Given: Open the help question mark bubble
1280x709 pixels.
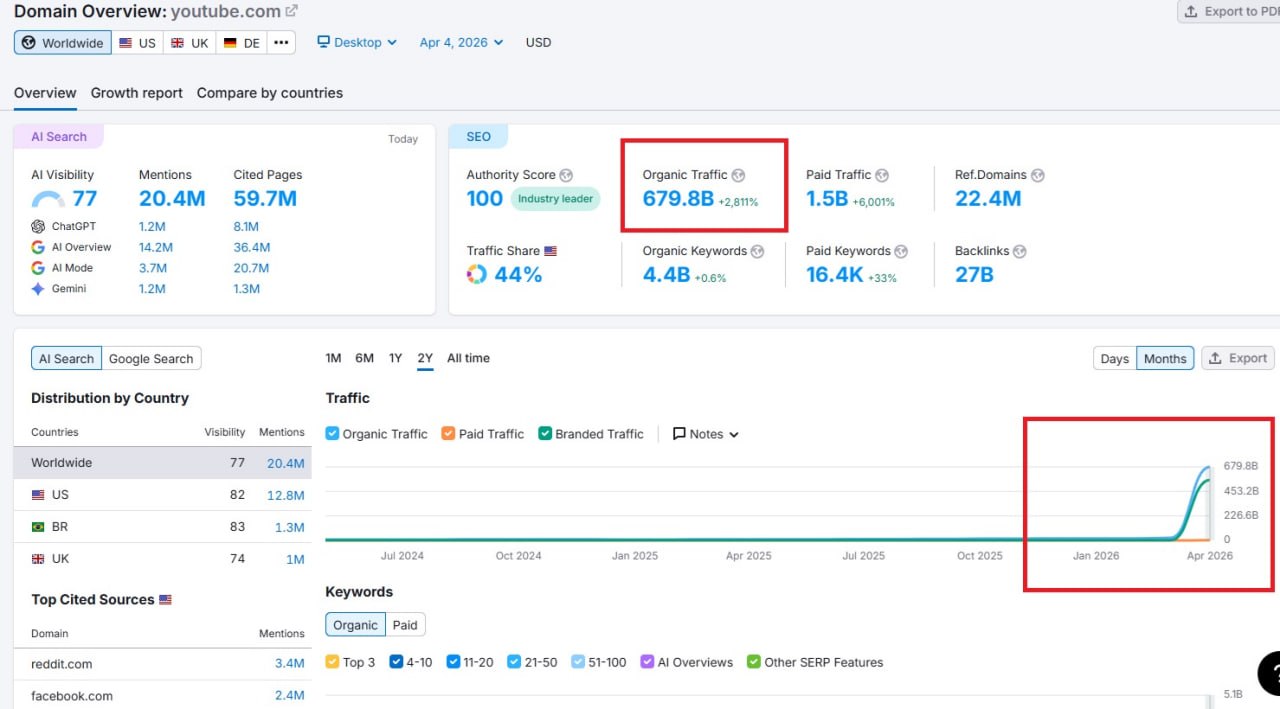Looking at the screenshot, I should (x=1270, y=673).
